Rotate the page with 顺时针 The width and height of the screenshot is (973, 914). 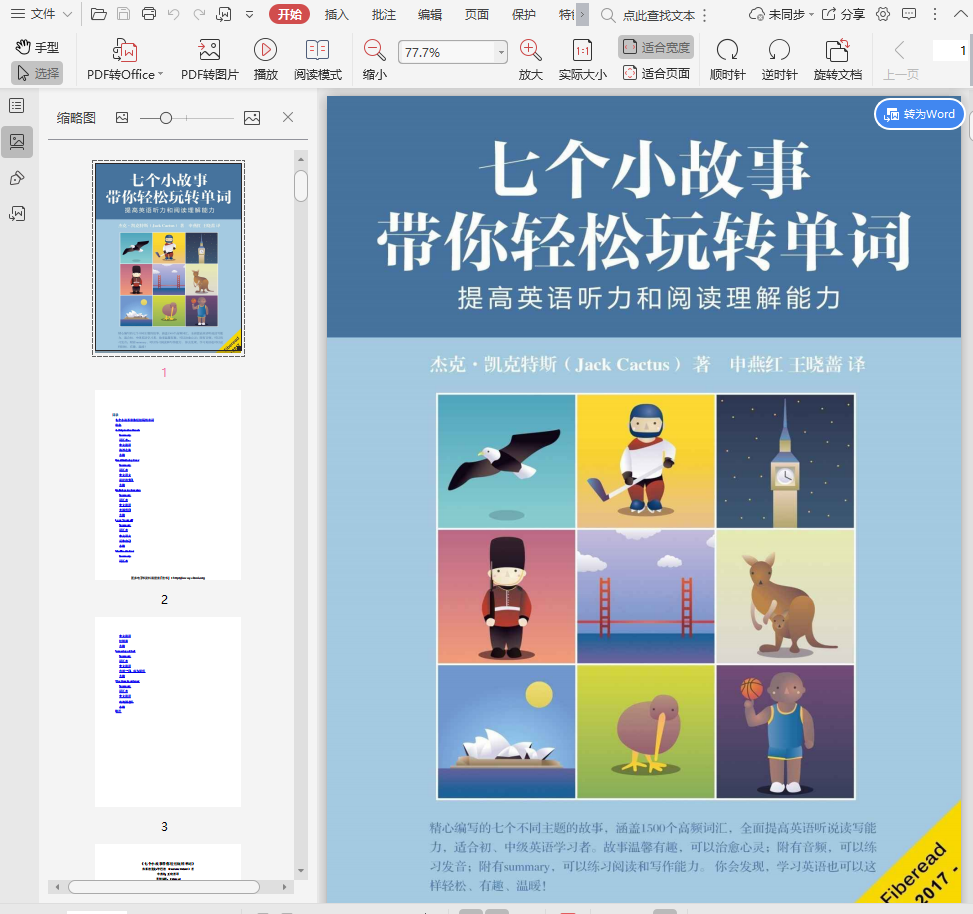point(727,51)
